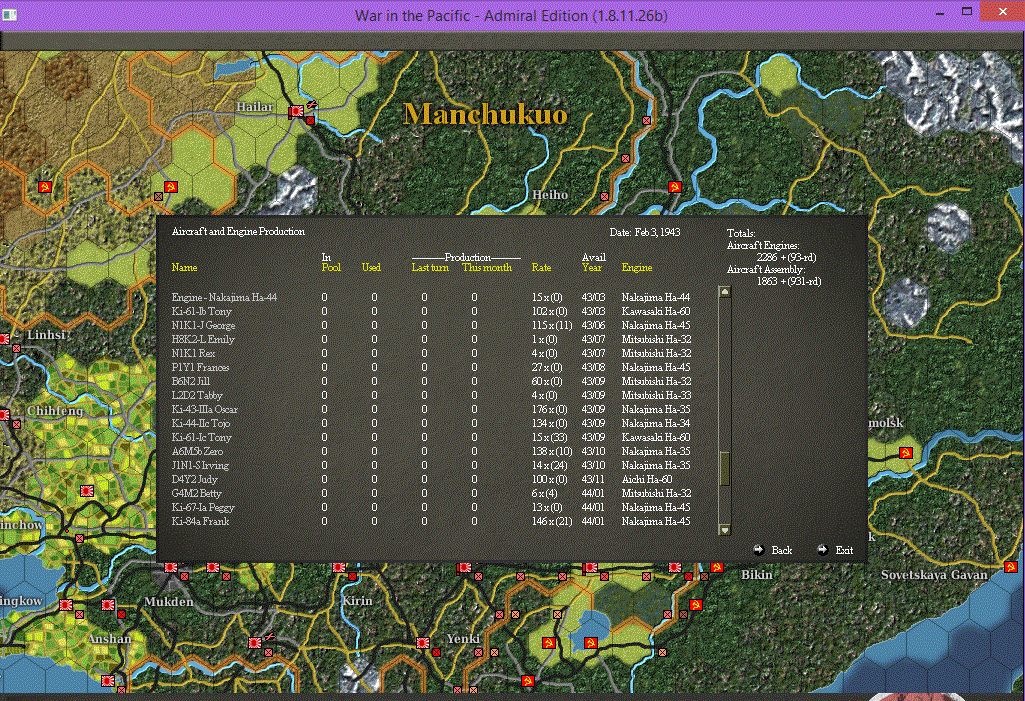
Task: Click the Avail Year column header
Action: (x=594, y=262)
